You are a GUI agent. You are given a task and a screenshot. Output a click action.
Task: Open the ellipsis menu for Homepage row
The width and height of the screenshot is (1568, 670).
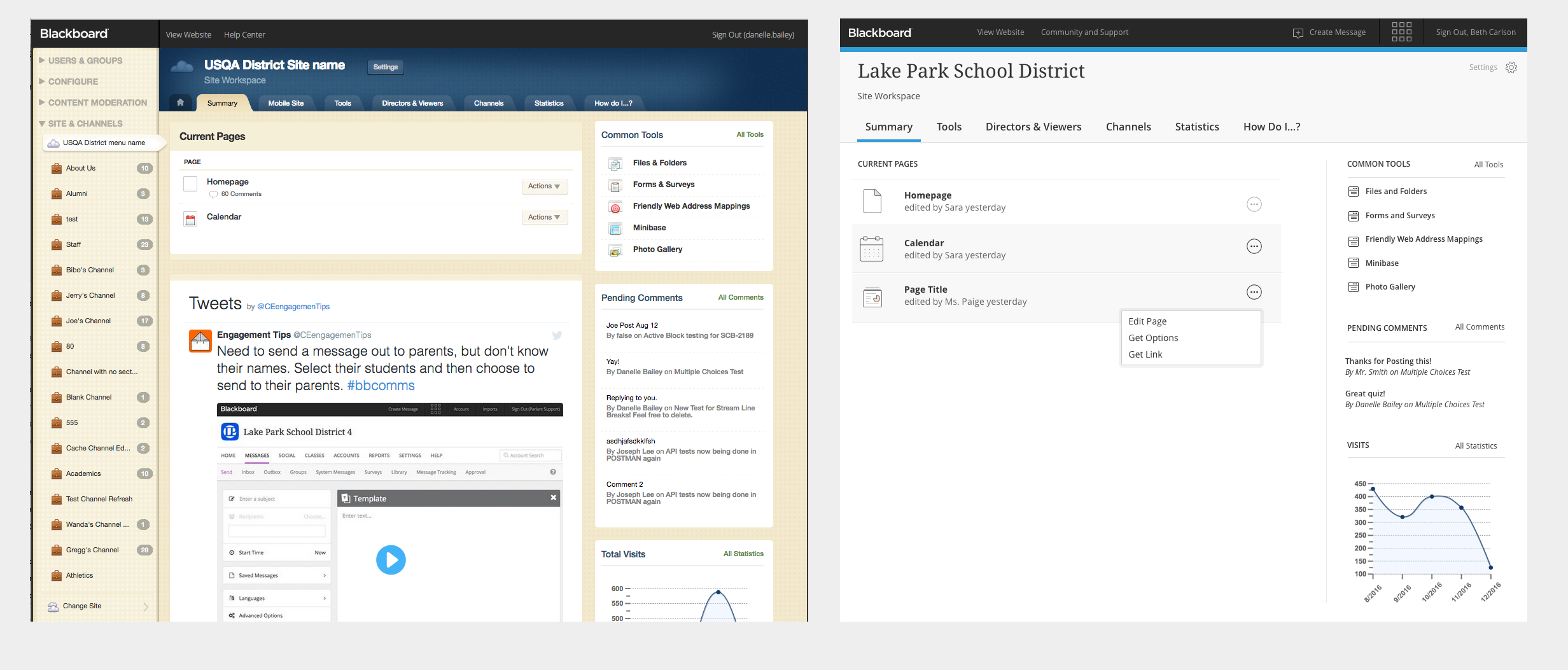1254,204
